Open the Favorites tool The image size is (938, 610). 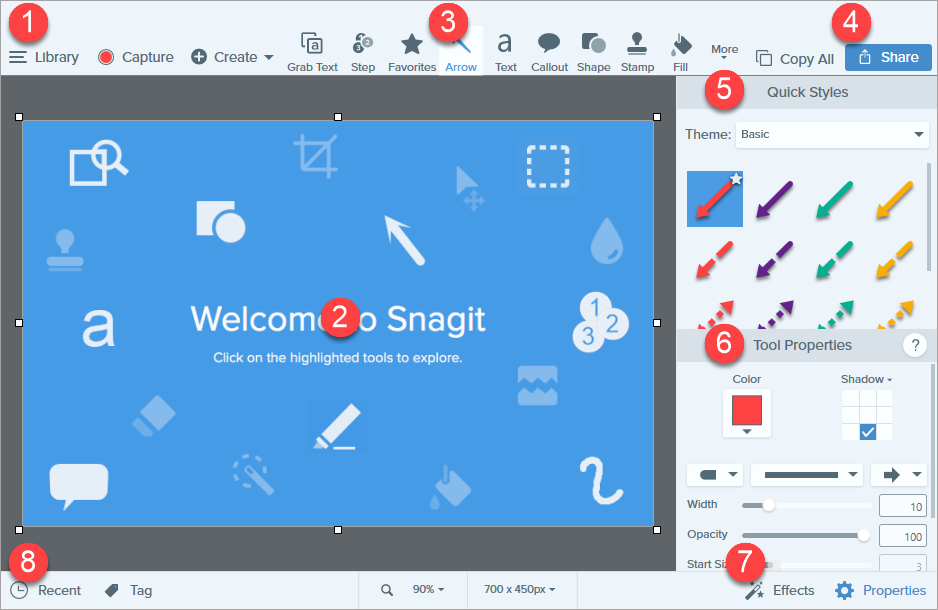tap(412, 53)
